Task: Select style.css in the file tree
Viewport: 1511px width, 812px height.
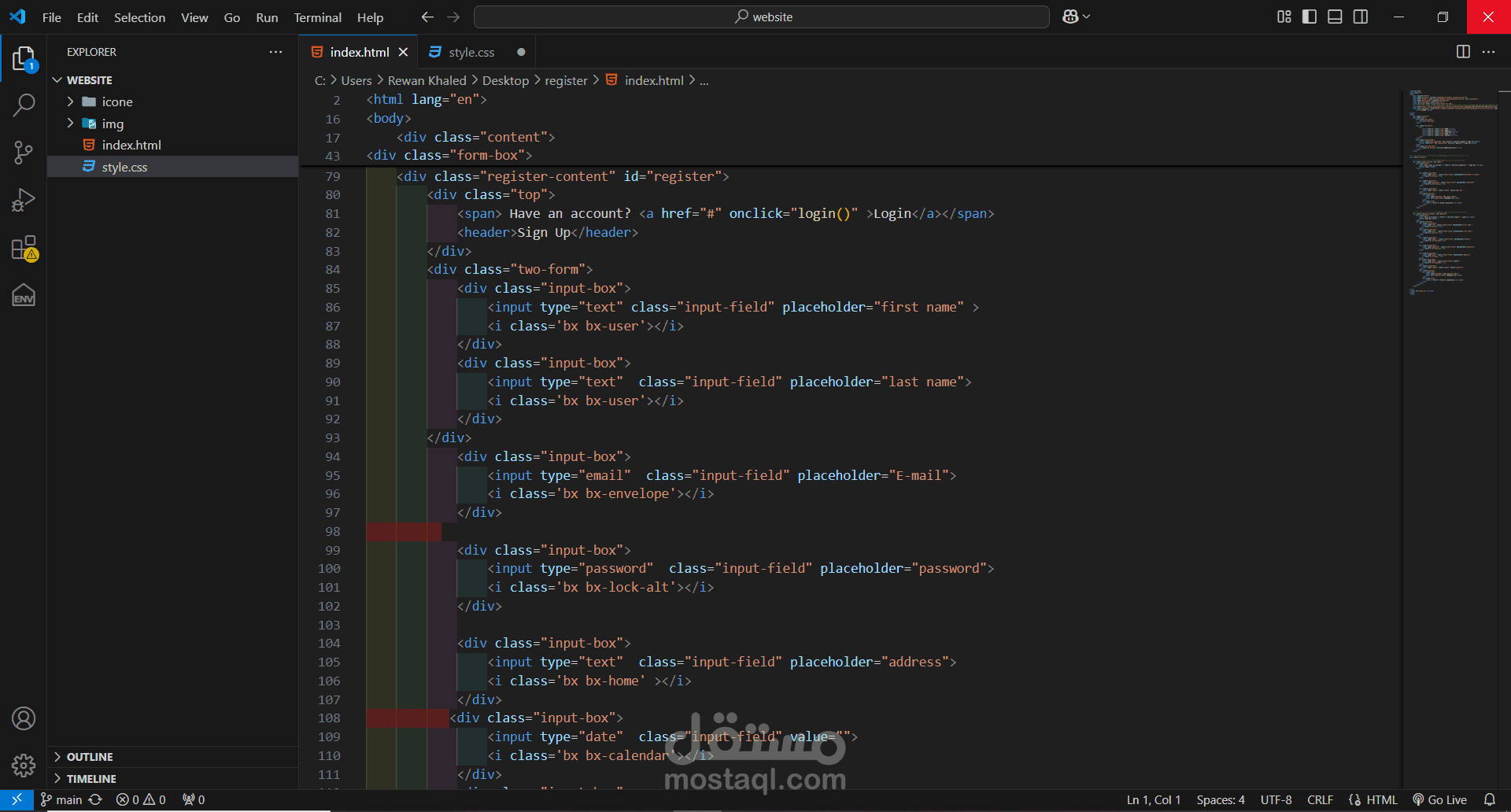Action: (x=172, y=167)
